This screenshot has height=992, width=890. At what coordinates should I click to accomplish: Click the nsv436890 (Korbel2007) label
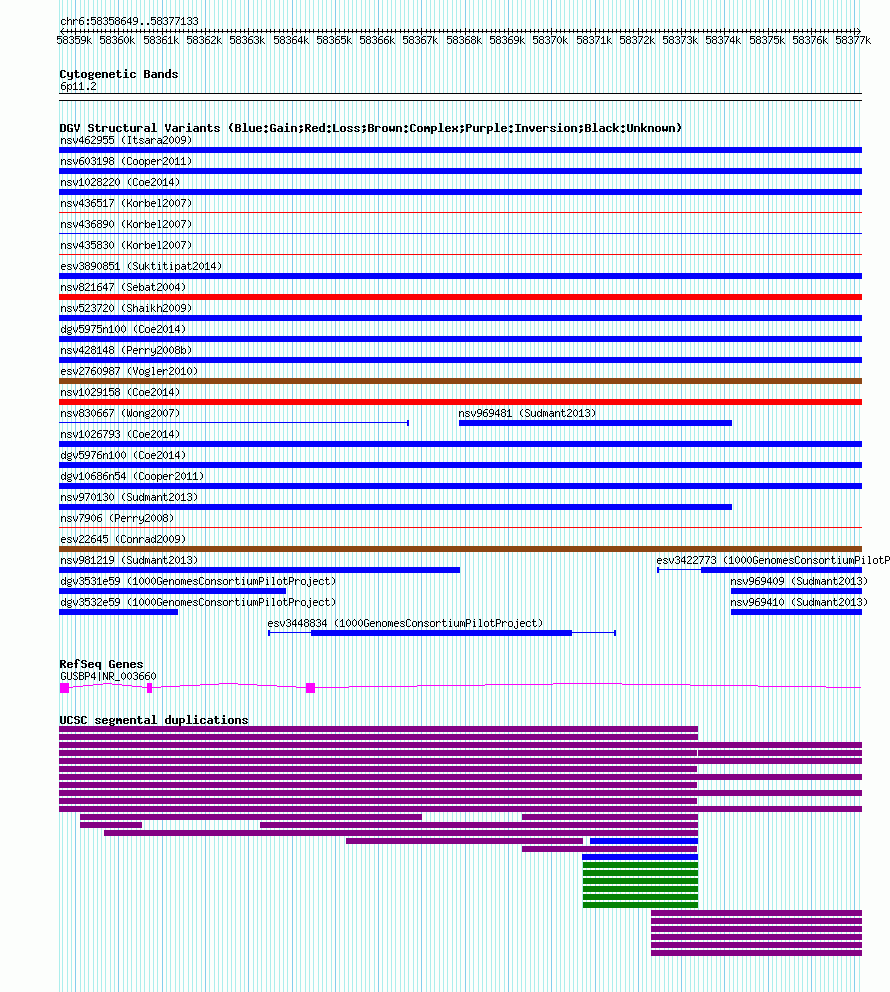point(126,224)
